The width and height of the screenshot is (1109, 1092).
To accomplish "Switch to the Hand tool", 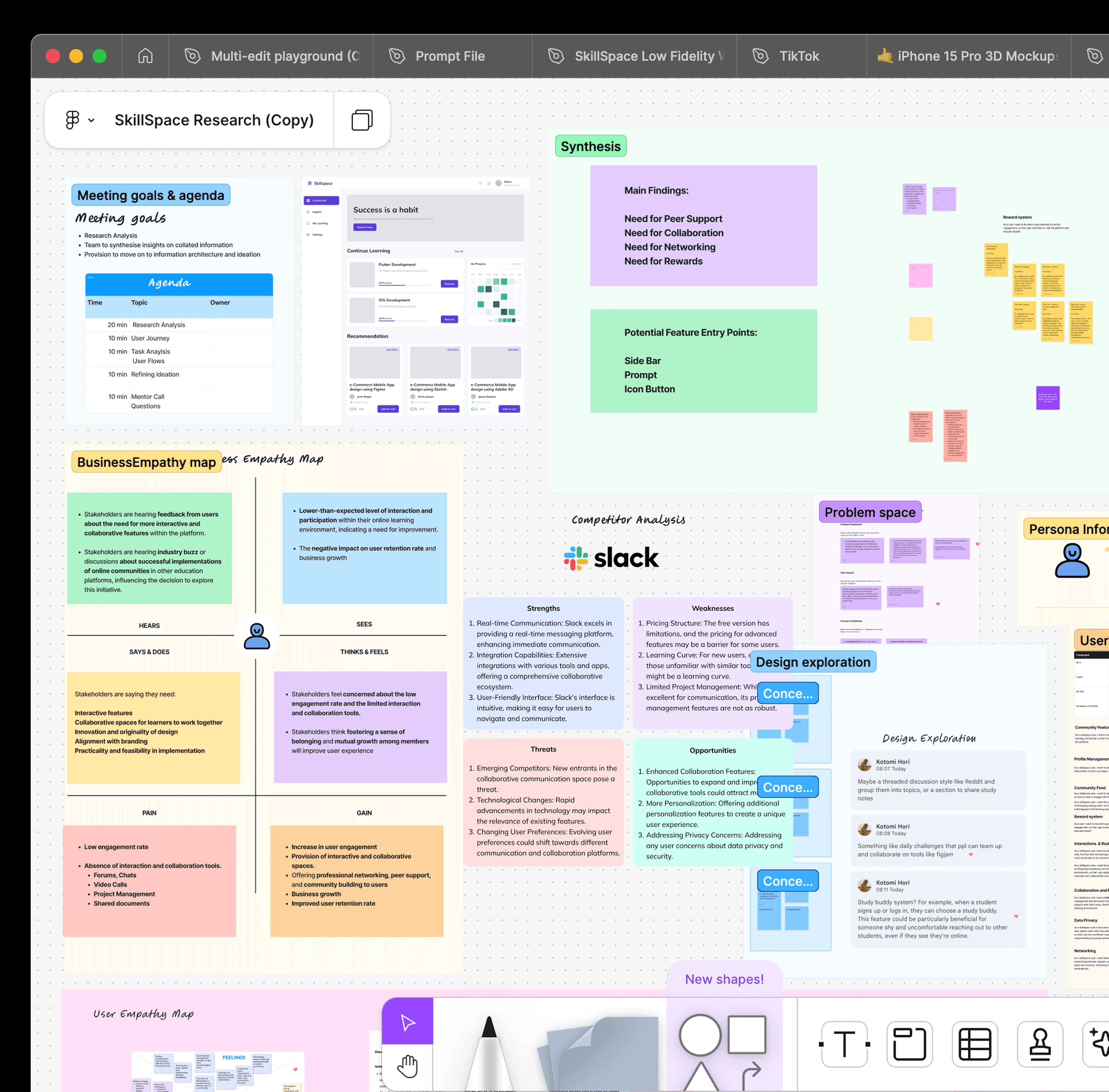I will click(407, 1066).
